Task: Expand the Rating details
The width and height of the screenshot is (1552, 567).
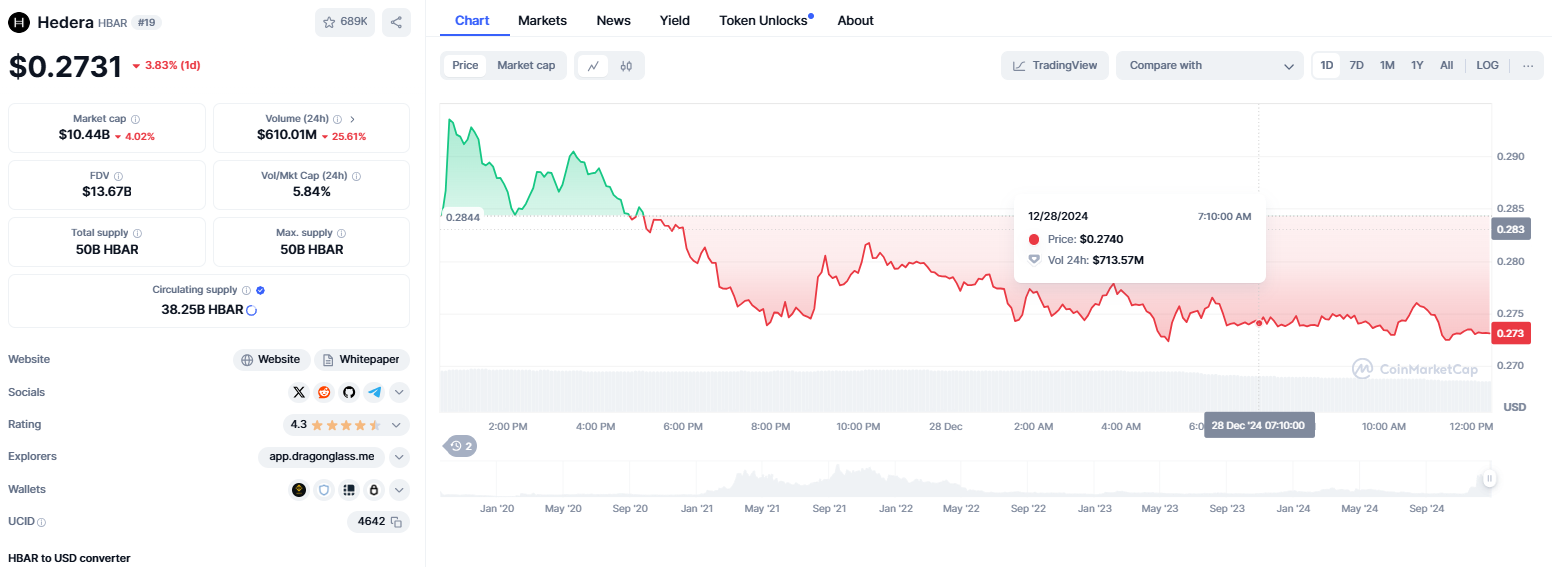Action: pos(396,425)
